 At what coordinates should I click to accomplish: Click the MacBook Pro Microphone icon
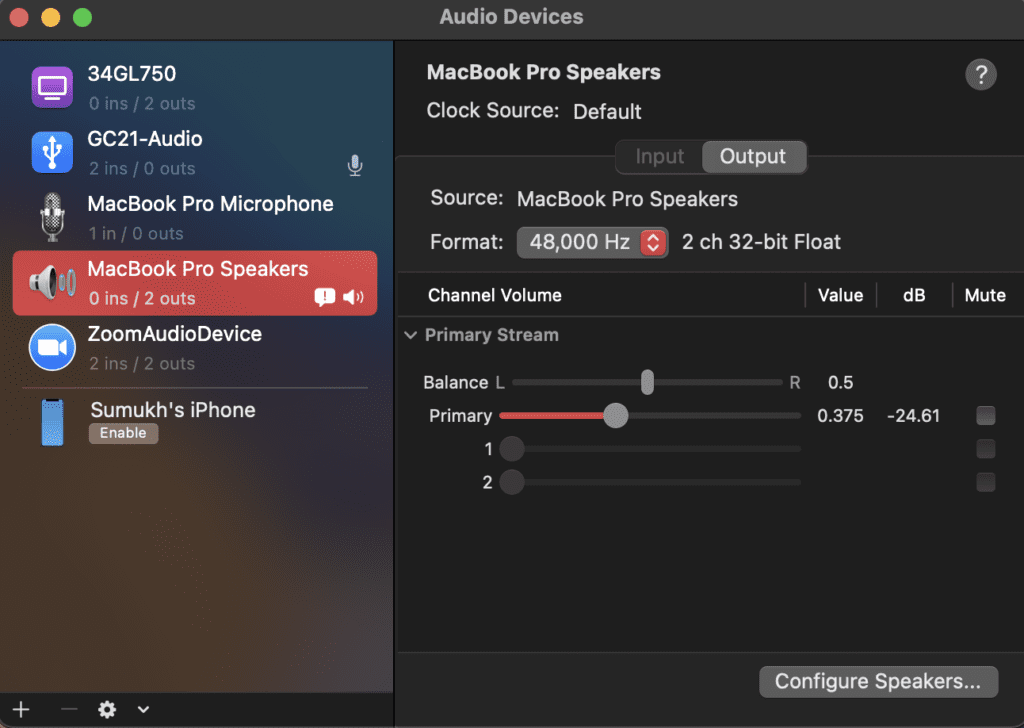click(x=52, y=217)
